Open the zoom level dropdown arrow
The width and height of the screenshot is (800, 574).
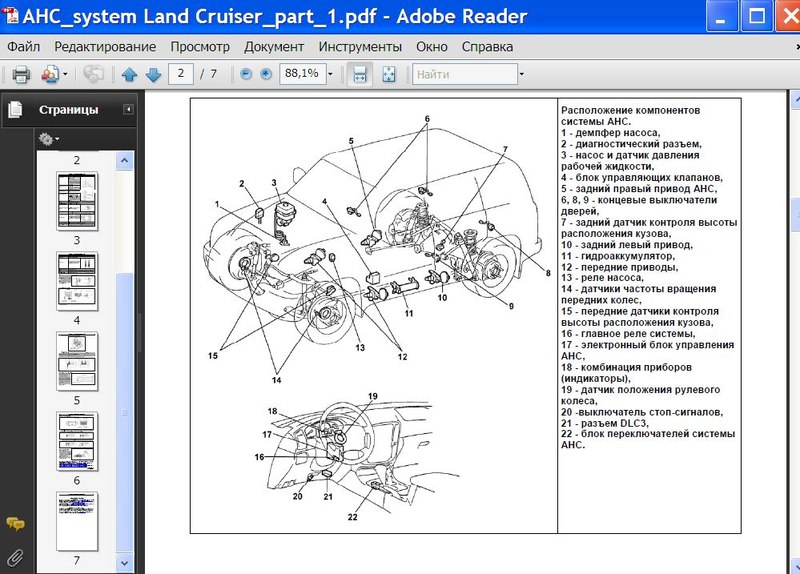click(330, 74)
